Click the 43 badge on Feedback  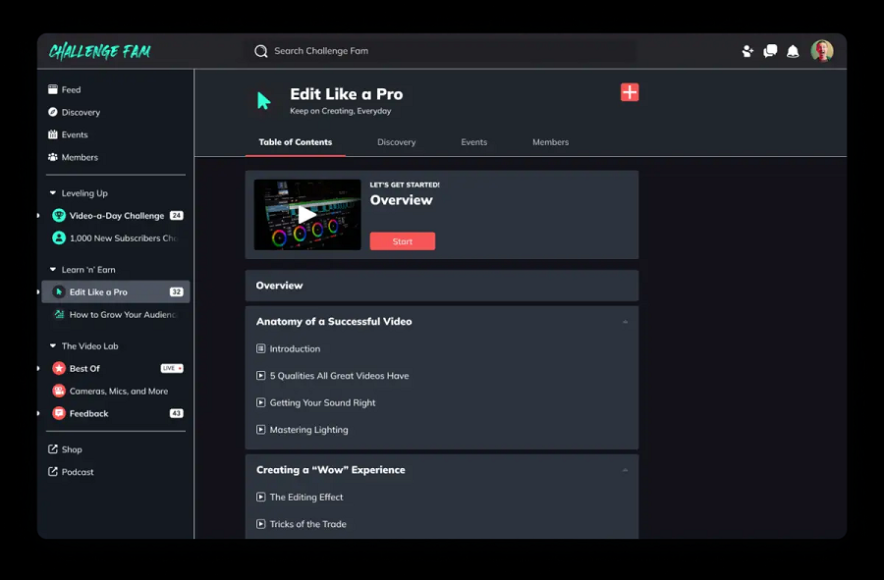click(x=176, y=413)
